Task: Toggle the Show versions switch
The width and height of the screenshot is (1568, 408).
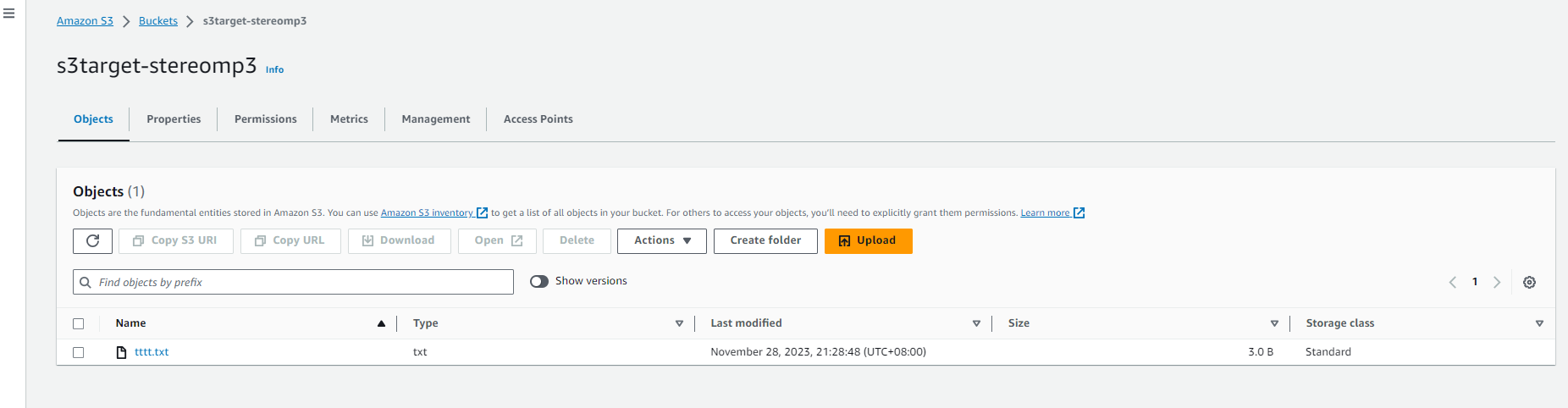Action: click(539, 282)
